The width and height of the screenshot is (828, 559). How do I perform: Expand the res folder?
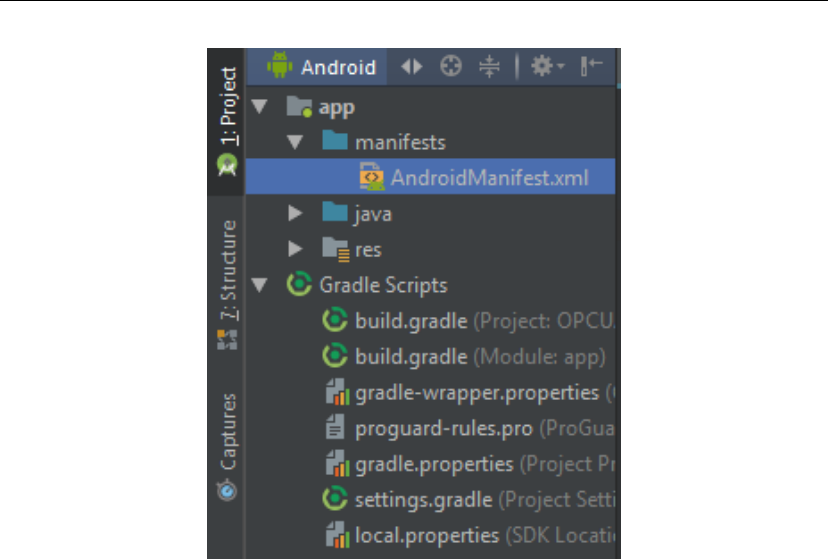click(x=296, y=249)
